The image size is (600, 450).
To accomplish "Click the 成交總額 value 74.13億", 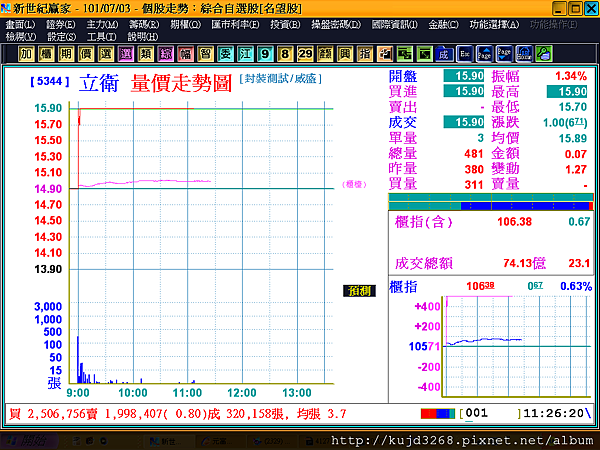I will (x=525, y=263).
